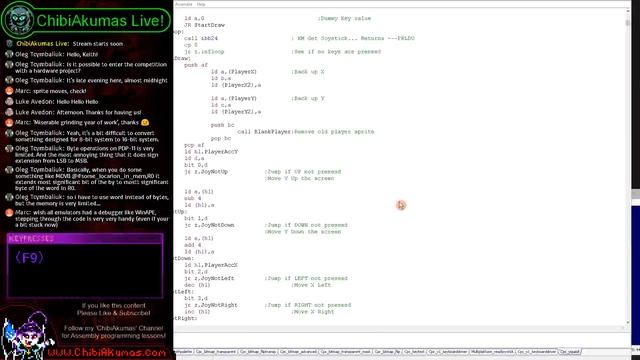Image resolution: width=640 pixels, height=360 pixels.
Task: Switch to the Multiplatform_readjoystick tab
Action: coord(492,351)
